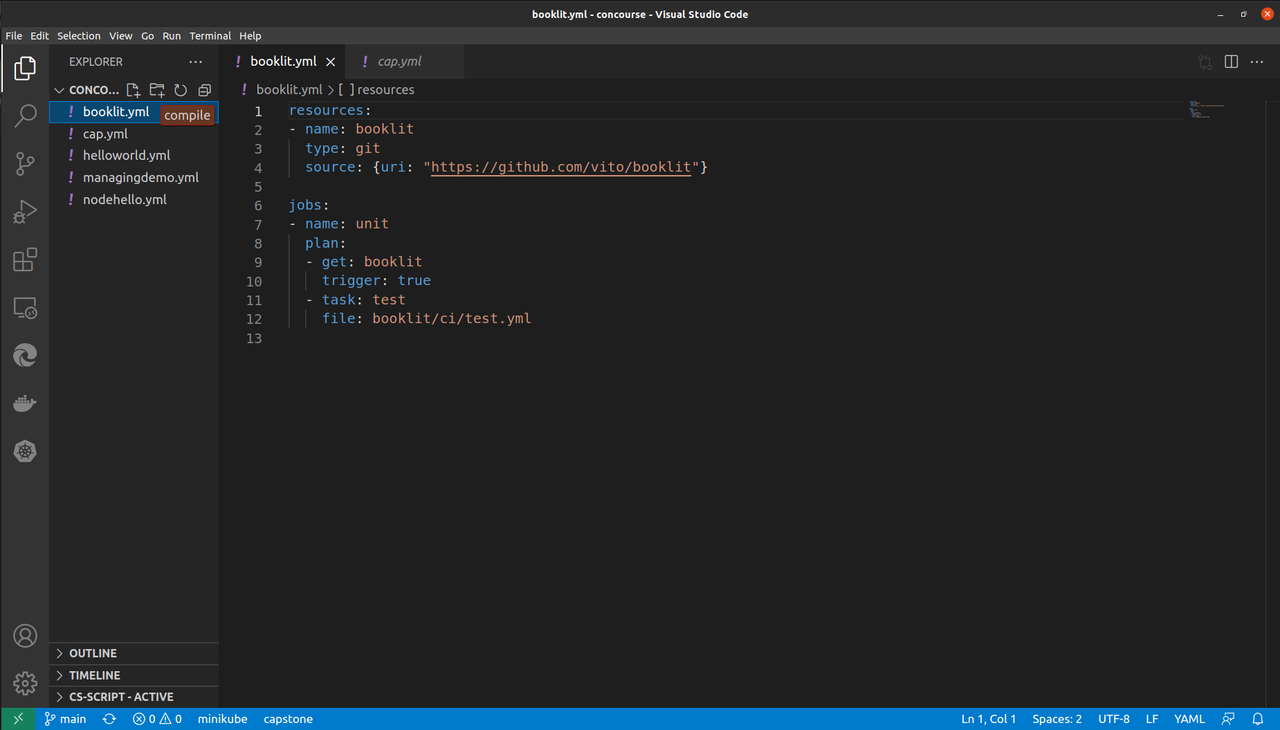Select the booklit.yml editor tab
The image size is (1280, 730).
(x=283, y=62)
